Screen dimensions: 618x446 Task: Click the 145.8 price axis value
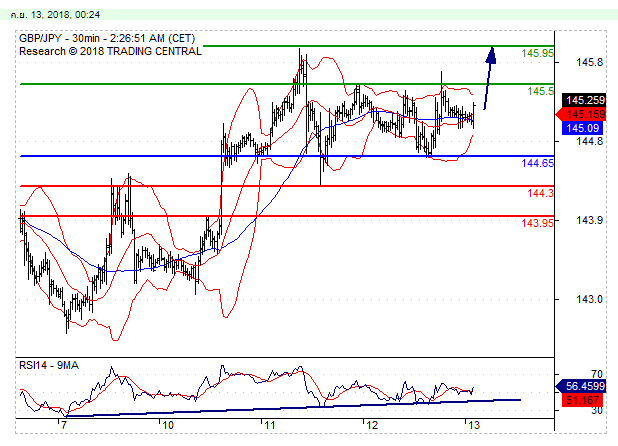tap(589, 62)
